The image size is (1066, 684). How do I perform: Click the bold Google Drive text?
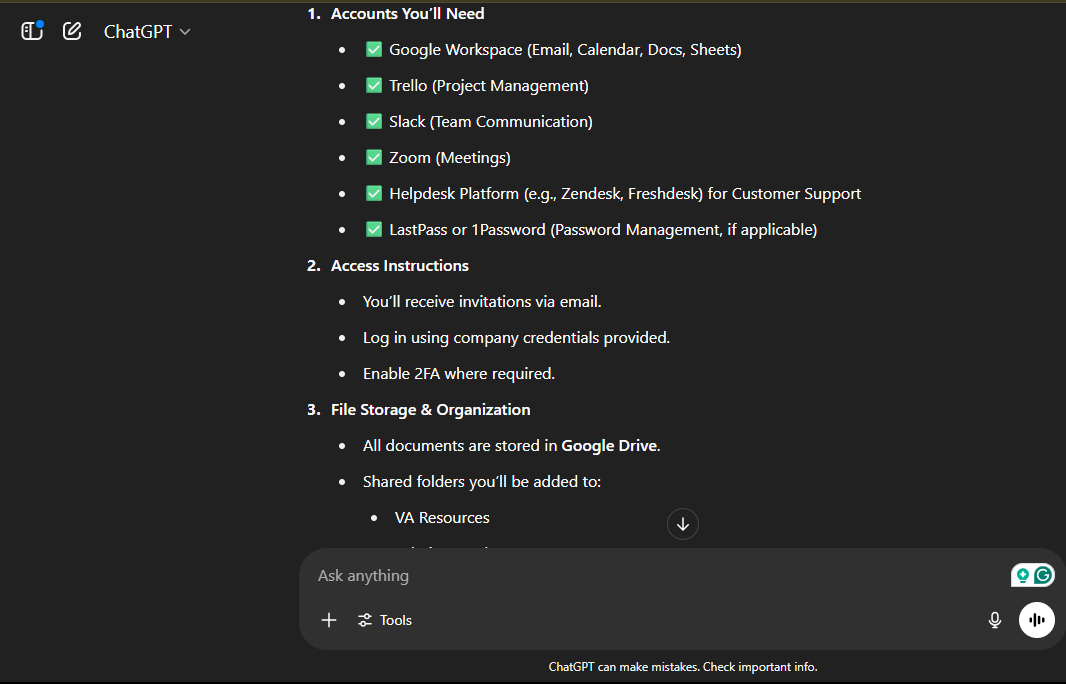pyautogui.click(x=609, y=446)
